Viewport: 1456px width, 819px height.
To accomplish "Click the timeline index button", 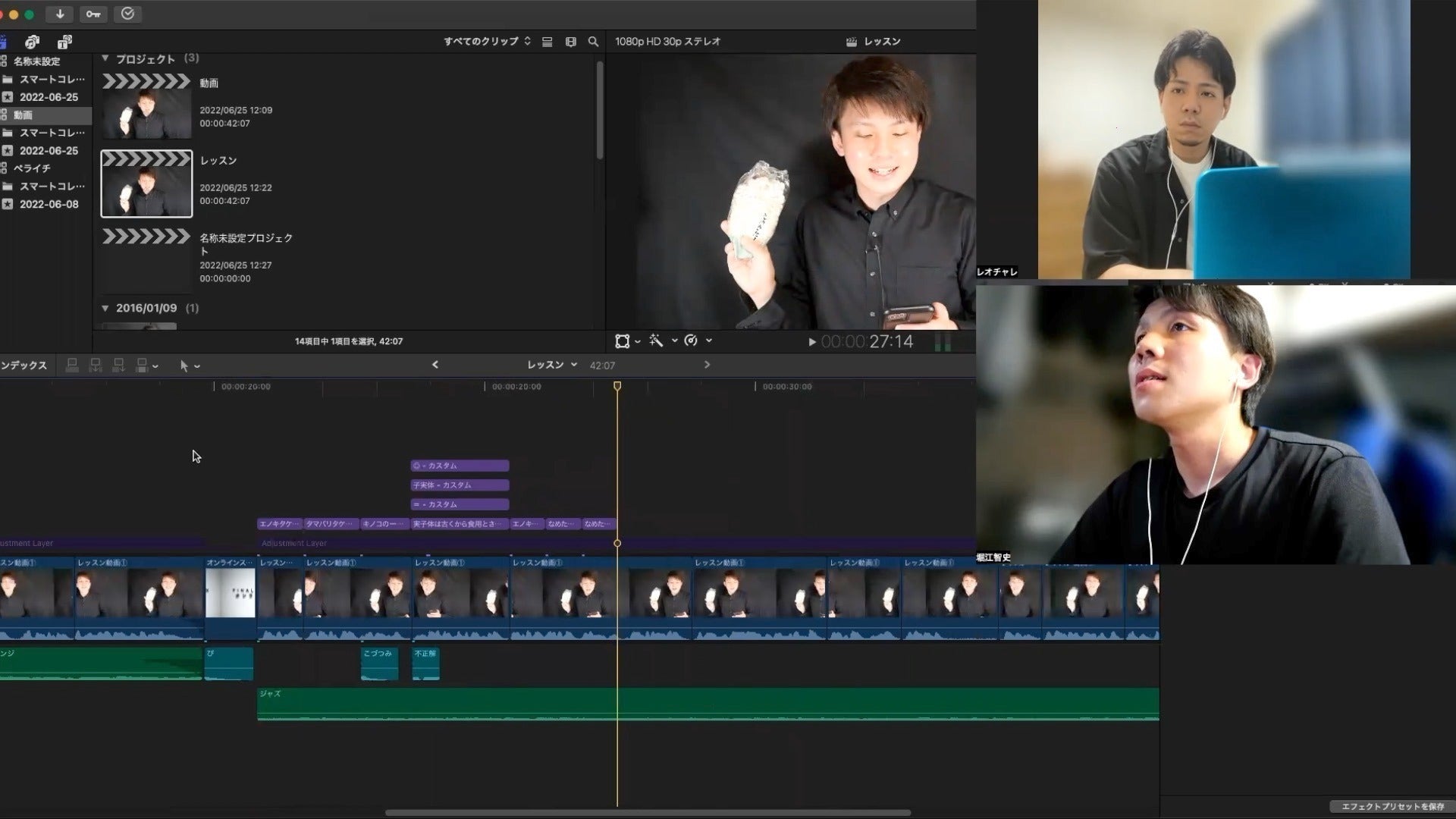I will point(24,366).
